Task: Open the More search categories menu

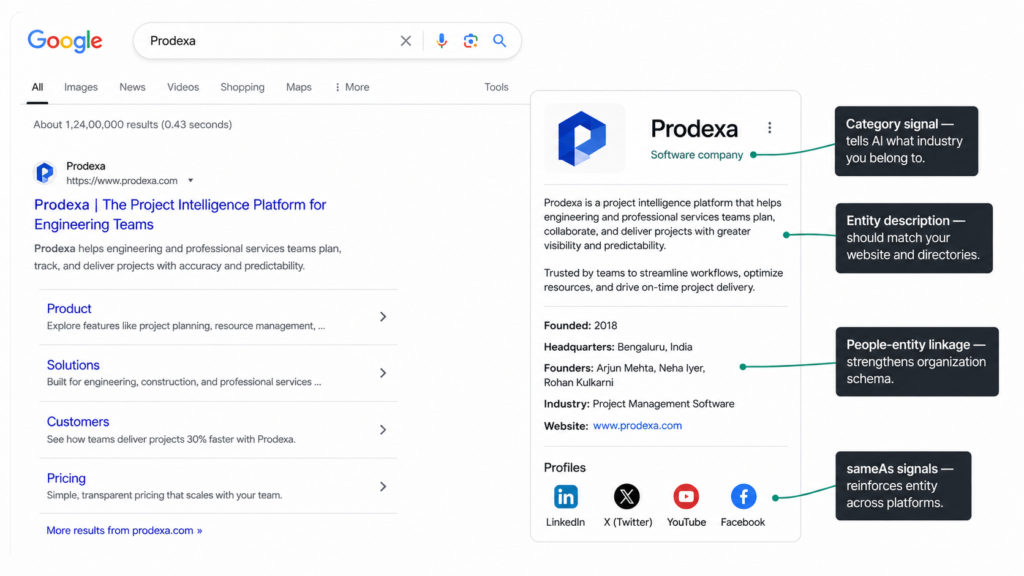Action: [352, 88]
